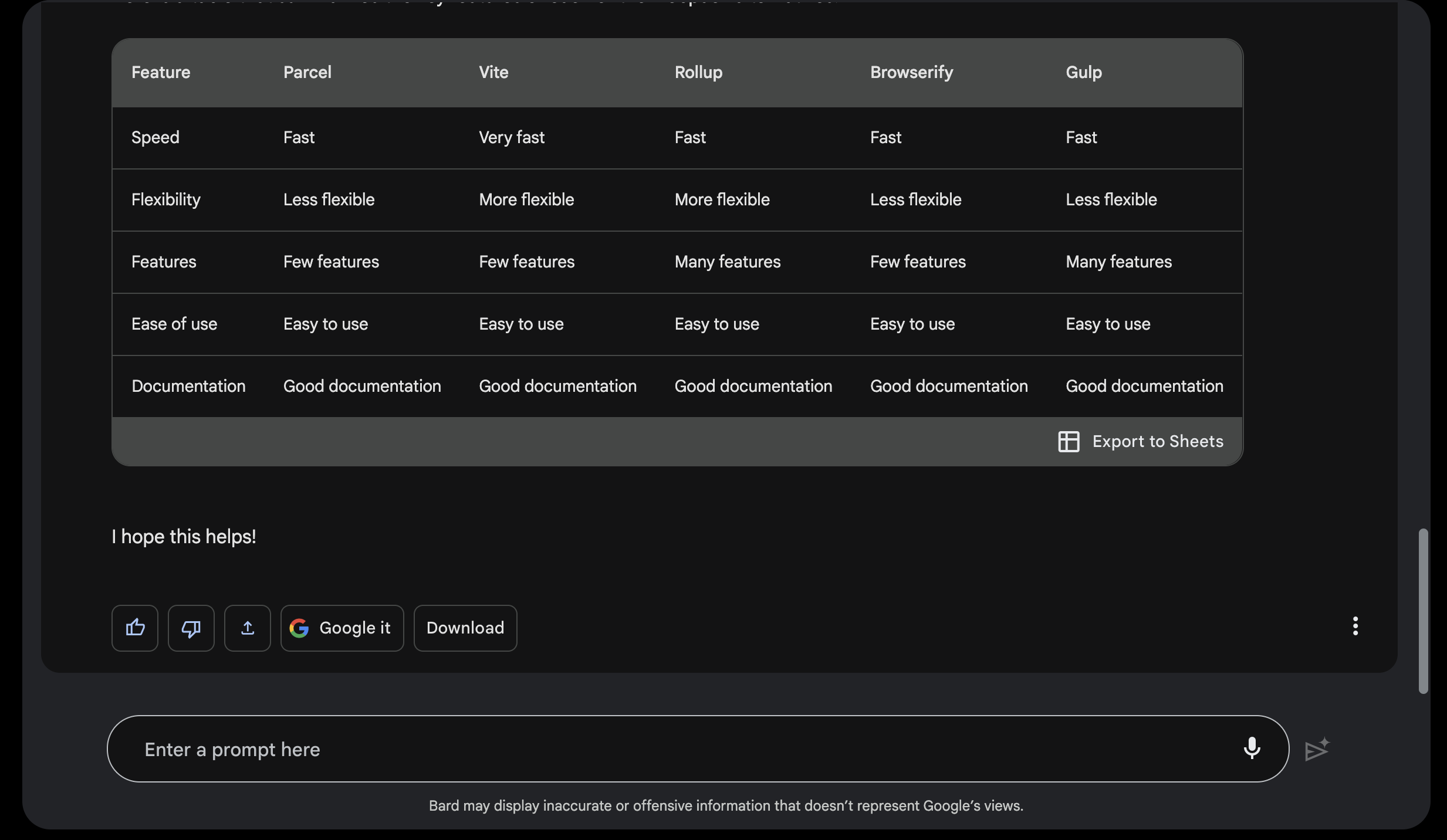Click the thumbs down bad response icon
This screenshot has width=1447, height=840.
click(x=191, y=628)
